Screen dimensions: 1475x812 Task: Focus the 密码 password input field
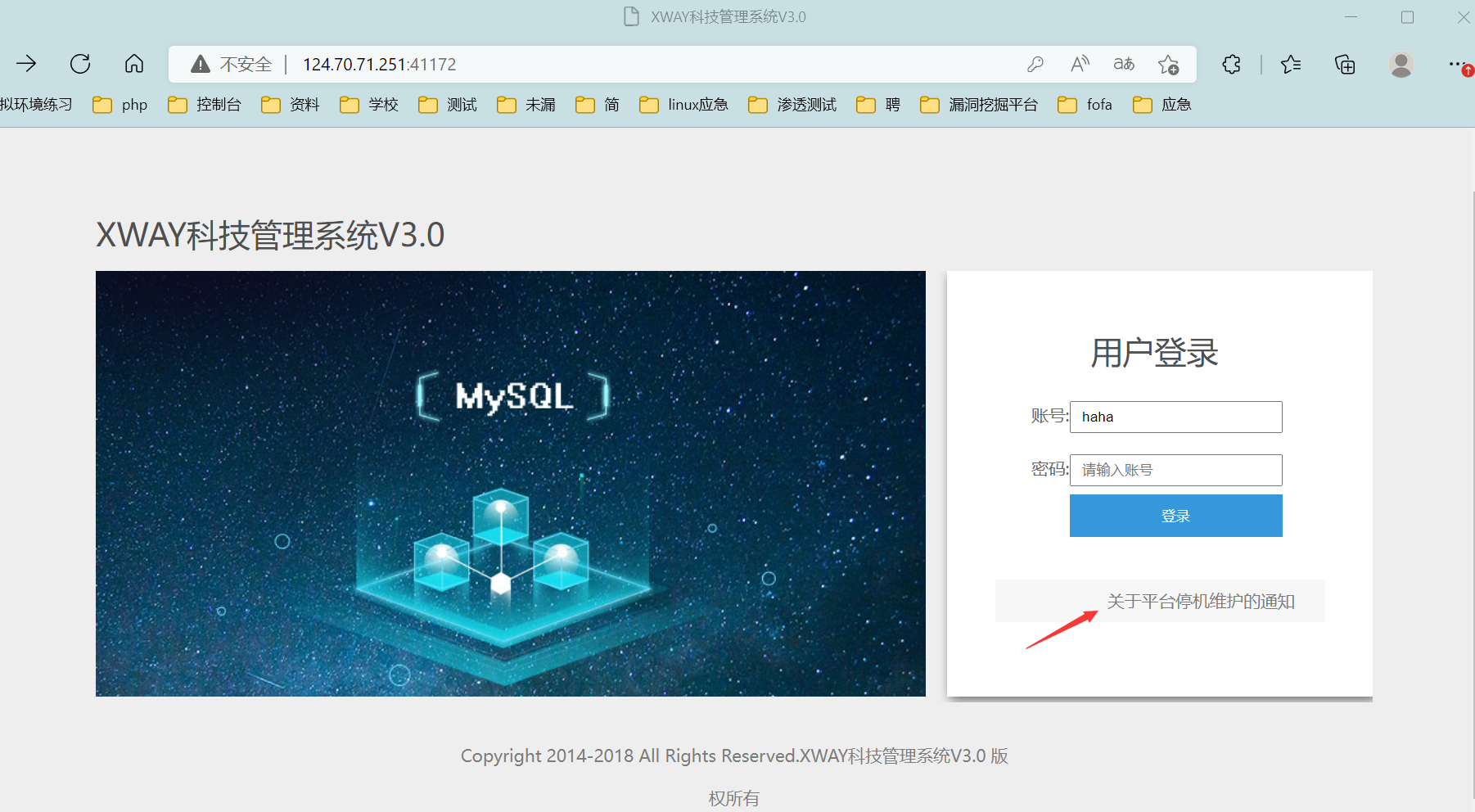(x=1175, y=470)
